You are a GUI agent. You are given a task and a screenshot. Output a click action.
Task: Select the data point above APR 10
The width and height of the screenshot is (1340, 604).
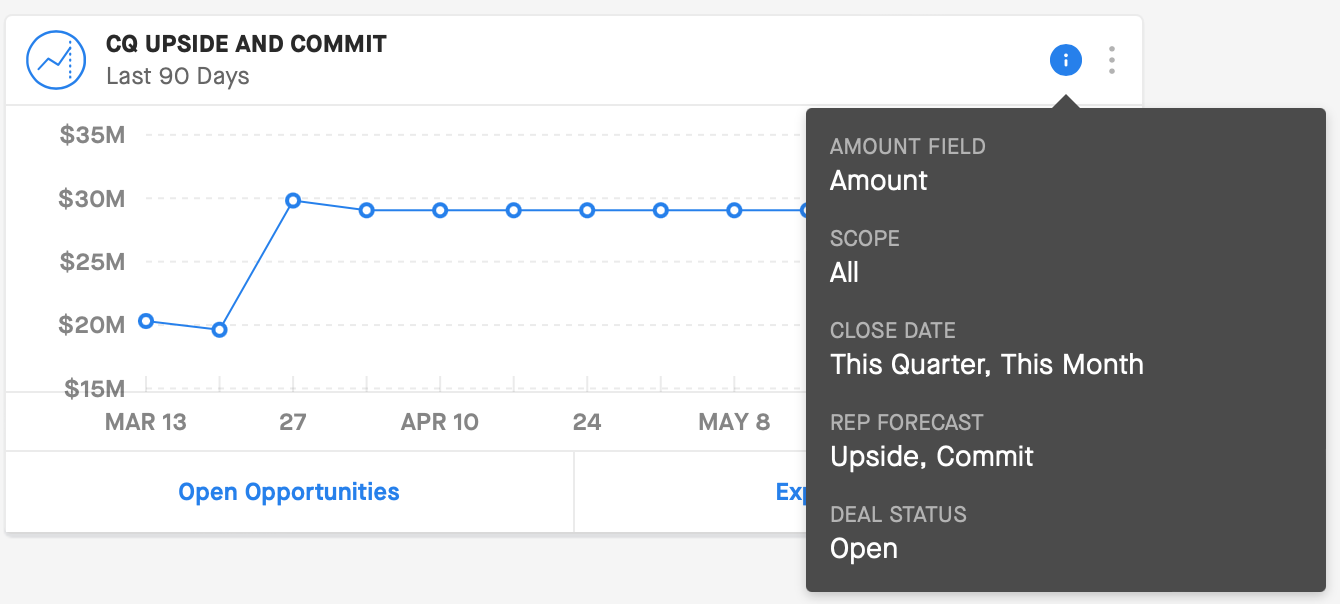tap(440, 210)
